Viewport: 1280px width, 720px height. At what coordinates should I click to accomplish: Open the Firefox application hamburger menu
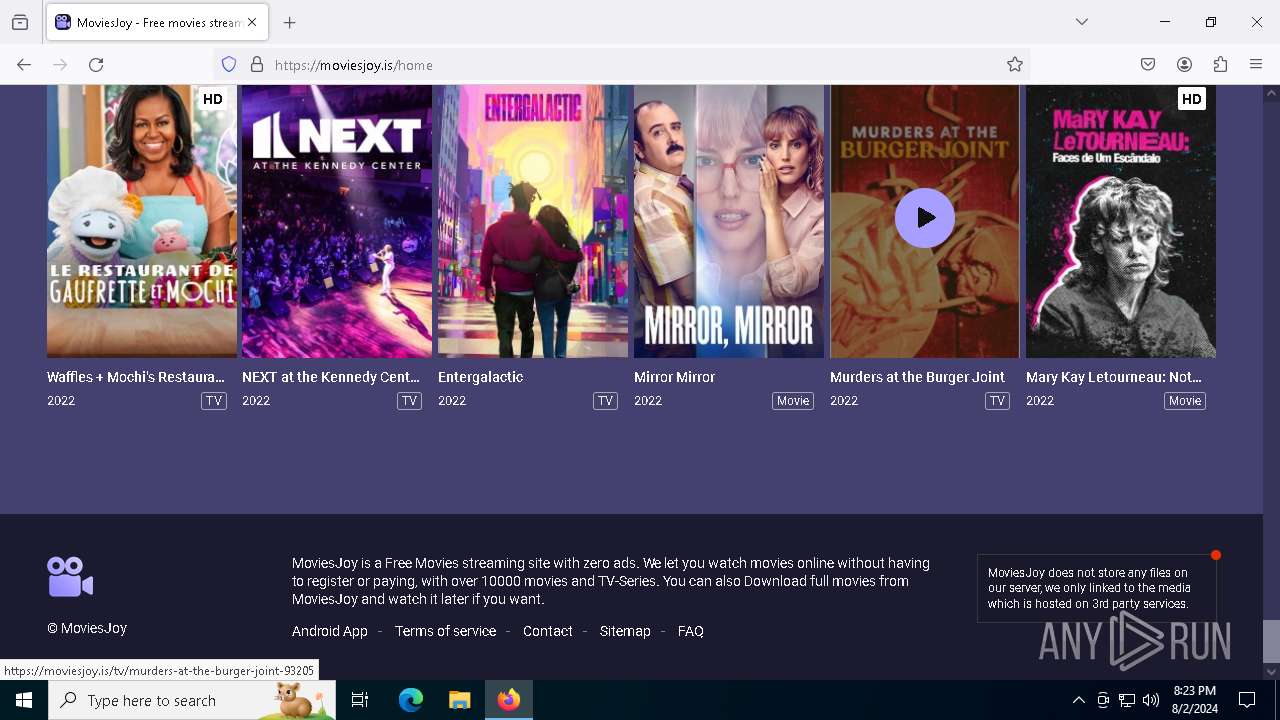click(x=1256, y=65)
